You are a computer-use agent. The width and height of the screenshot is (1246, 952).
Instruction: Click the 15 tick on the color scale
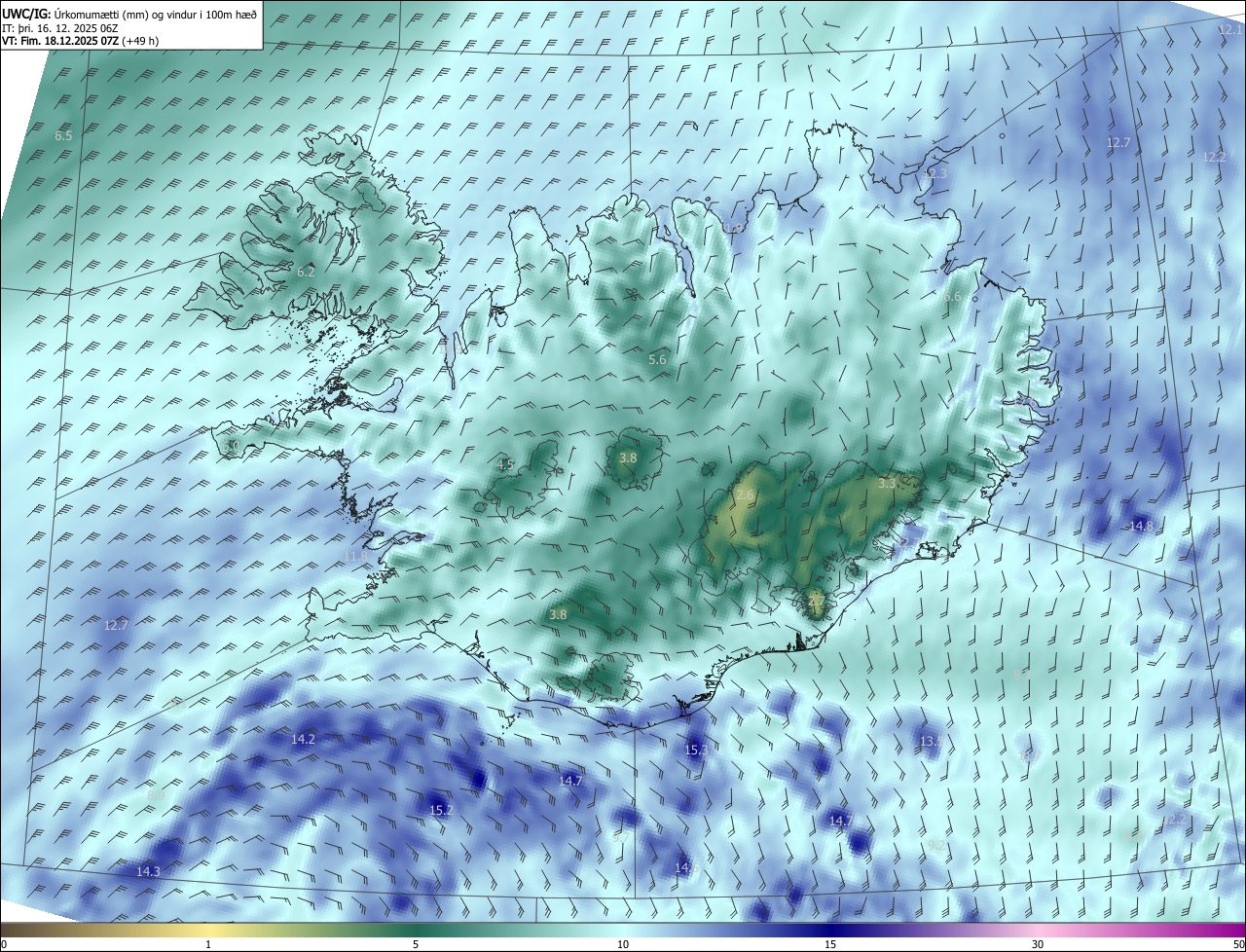[830, 944]
